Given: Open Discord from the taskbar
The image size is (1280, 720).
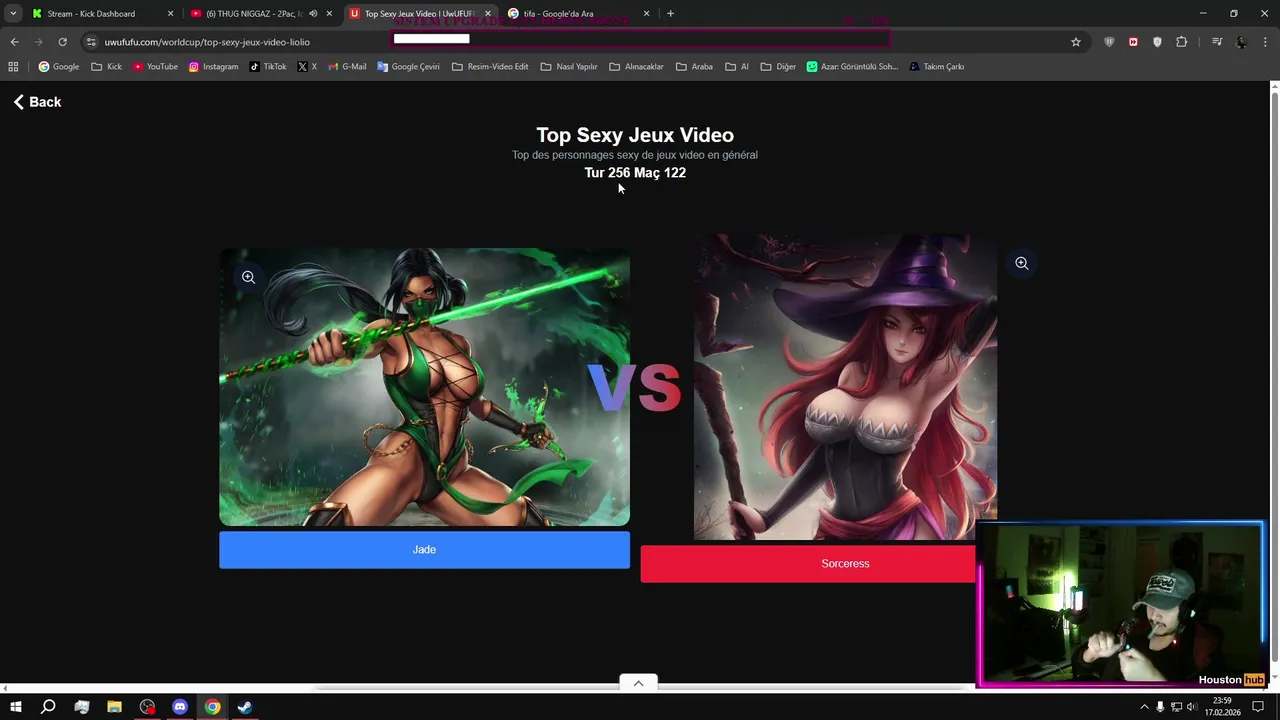Looking at the screenshot, I should pos(180,707).
